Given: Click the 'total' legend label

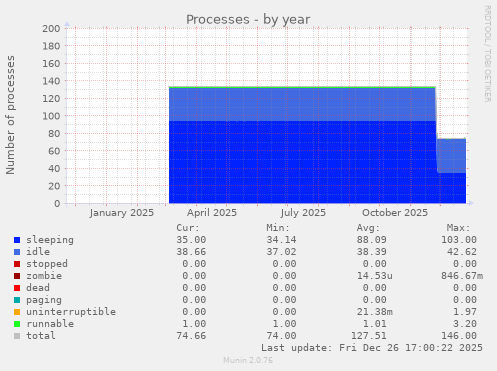Looking at the screenshot, I should coord(41,336).
